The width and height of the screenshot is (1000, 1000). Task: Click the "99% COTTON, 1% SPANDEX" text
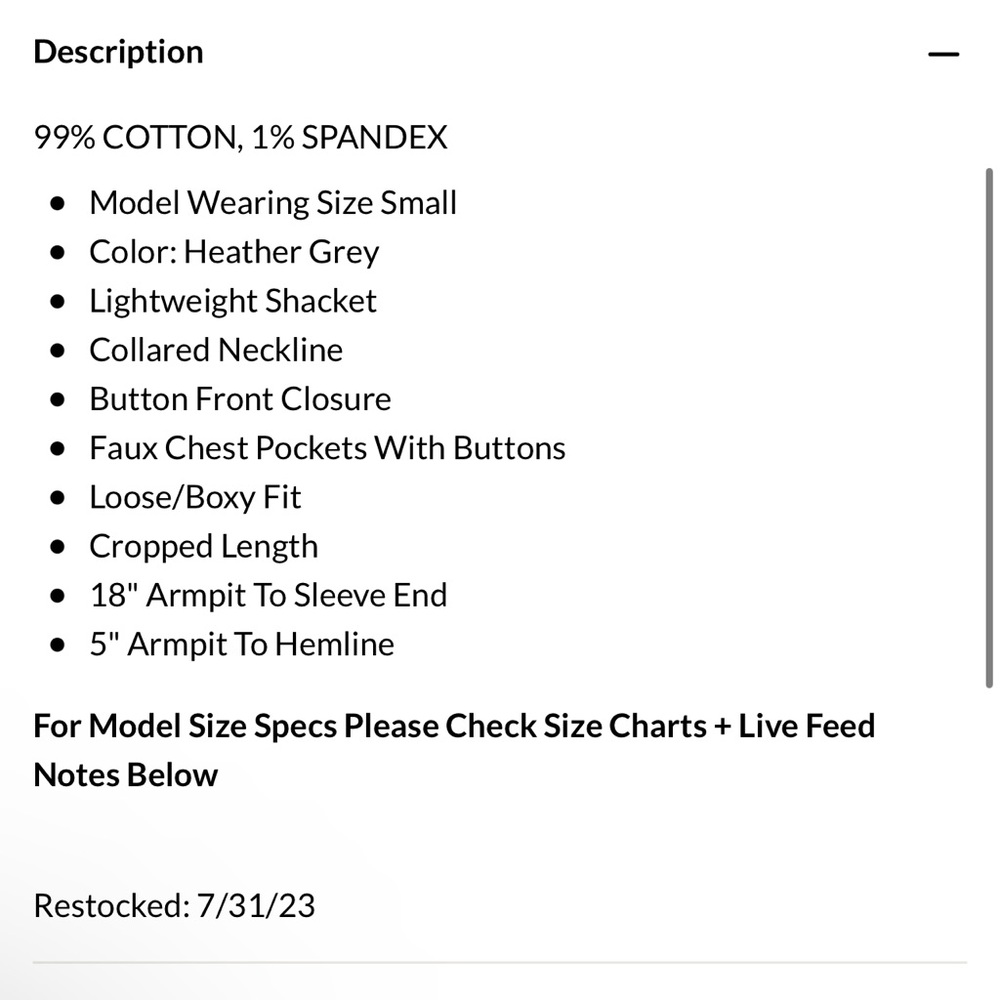(240, 137)
